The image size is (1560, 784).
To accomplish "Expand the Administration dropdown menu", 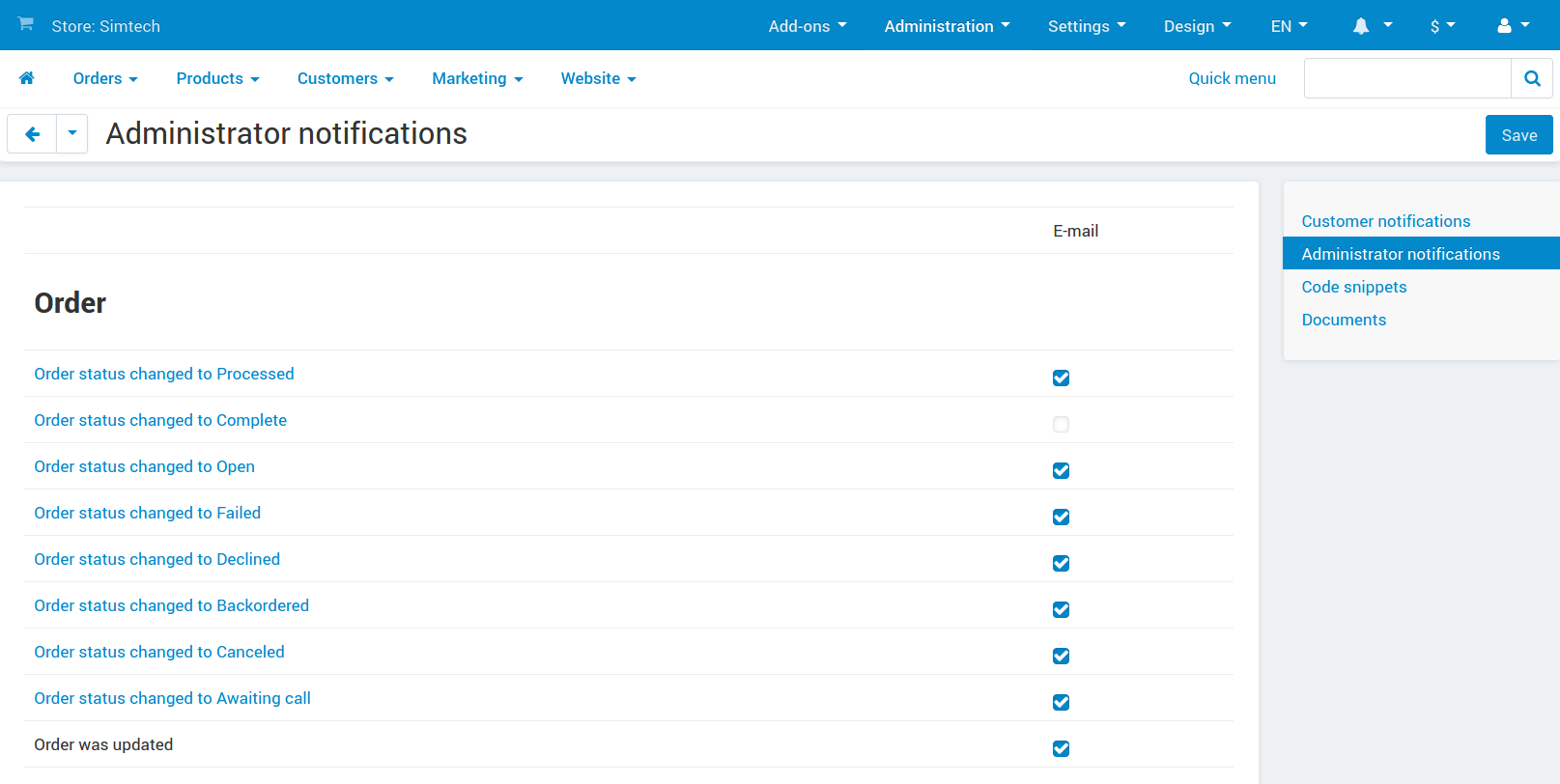I will click(947, 26).
